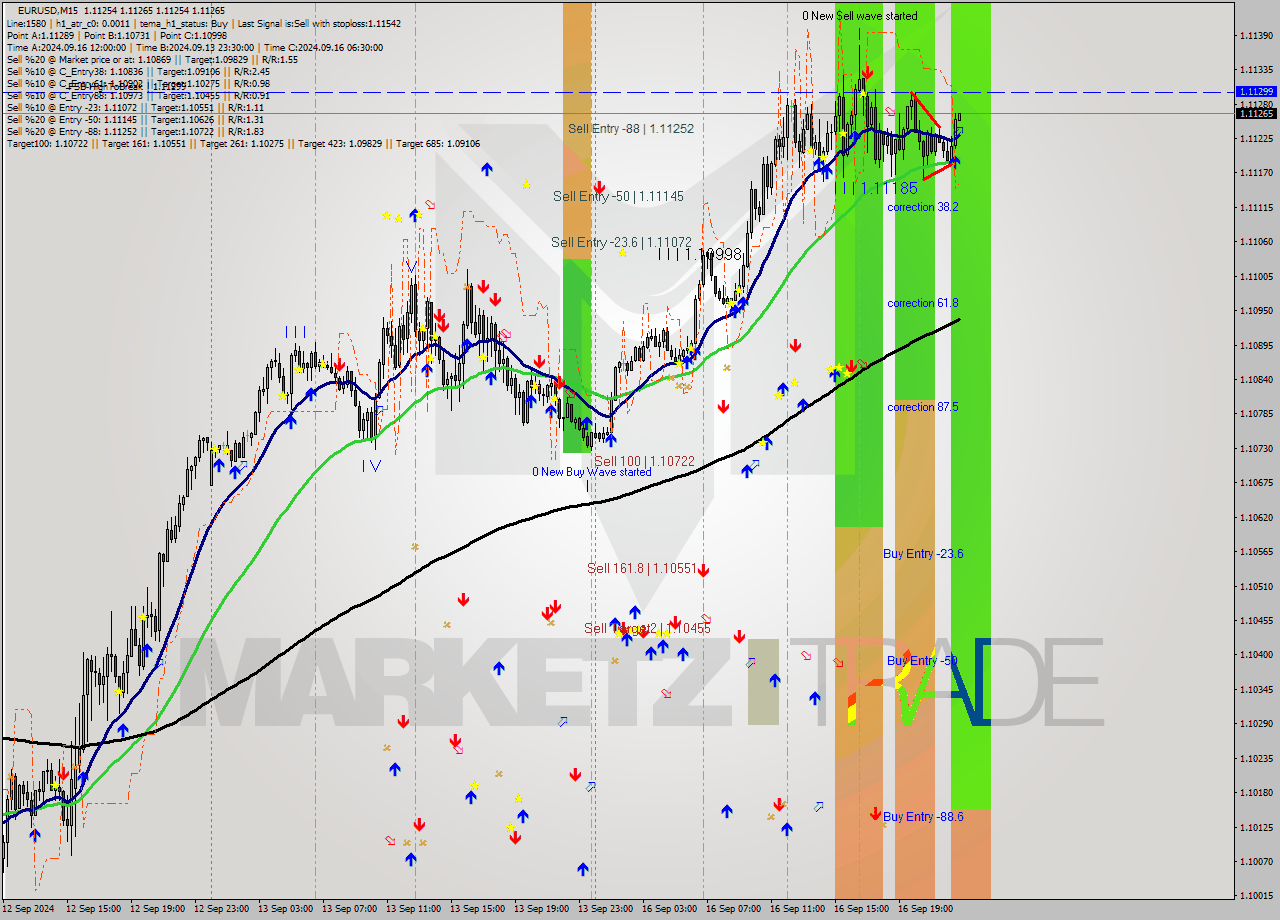Screen dimensions: 1280x920
Task: Click the 'Target100: 1.10722' header line
Action: [x=243, y=143]
